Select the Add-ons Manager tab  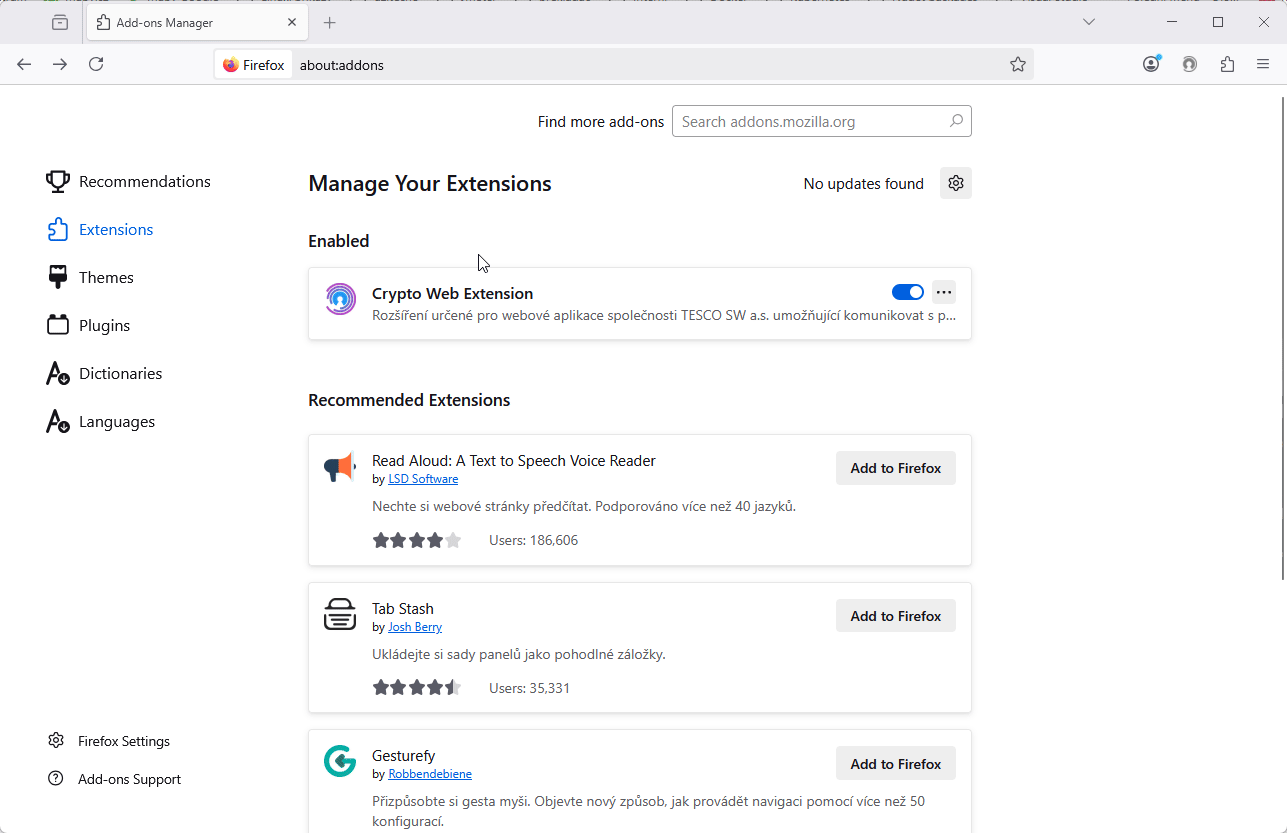pyautogui.click(x=196, y=22)
